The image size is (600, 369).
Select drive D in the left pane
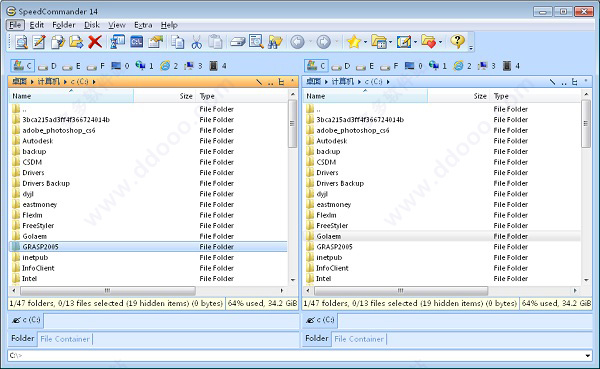[47, 66]
